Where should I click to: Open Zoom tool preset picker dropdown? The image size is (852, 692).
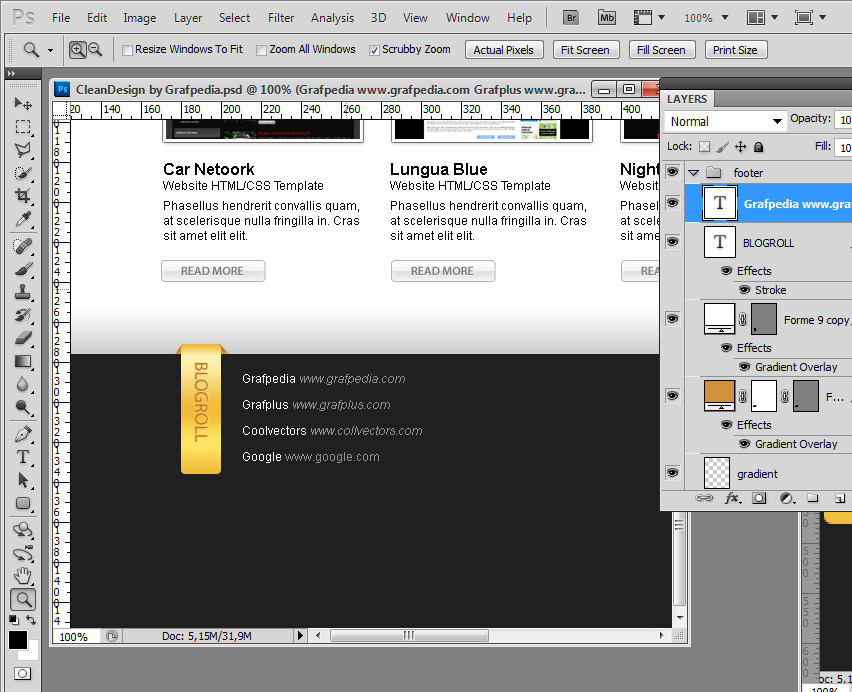pyautogui.click(x=51, y=50)
